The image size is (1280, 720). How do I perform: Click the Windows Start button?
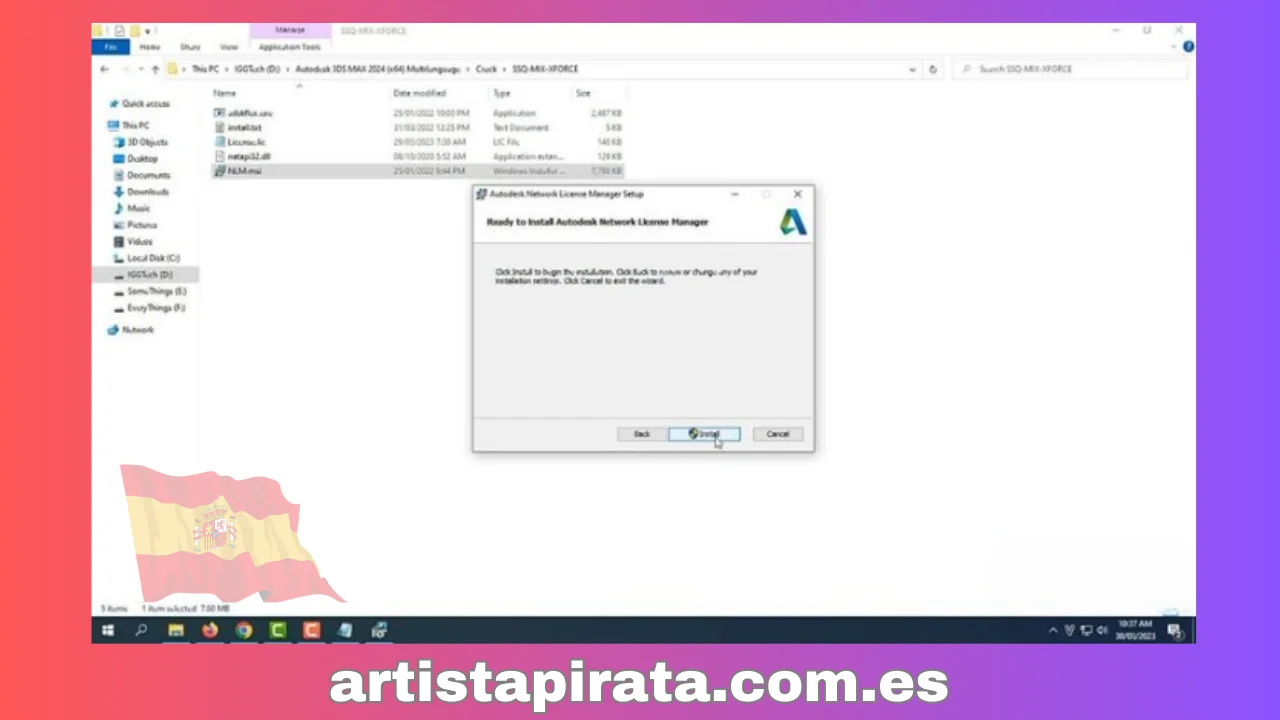click(x=108, y=630)
